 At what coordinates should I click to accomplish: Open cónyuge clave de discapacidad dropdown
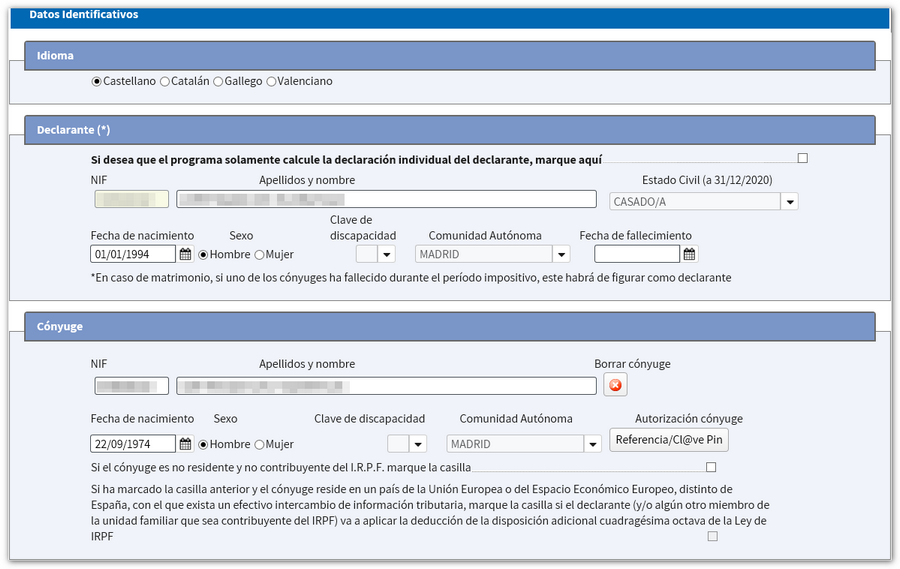click(418, 444)
